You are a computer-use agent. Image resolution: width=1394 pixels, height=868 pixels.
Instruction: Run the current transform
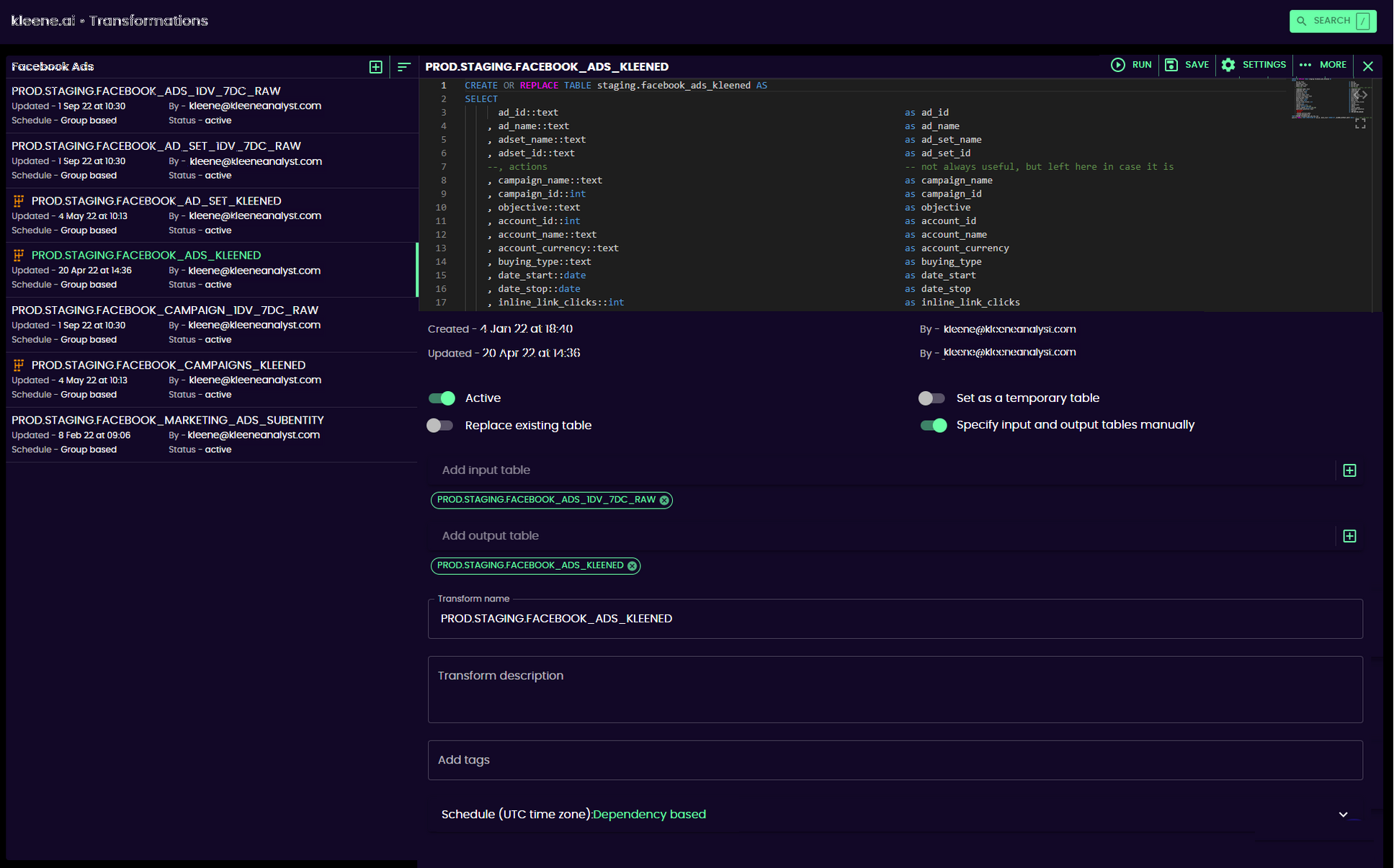coord(1131,65)
